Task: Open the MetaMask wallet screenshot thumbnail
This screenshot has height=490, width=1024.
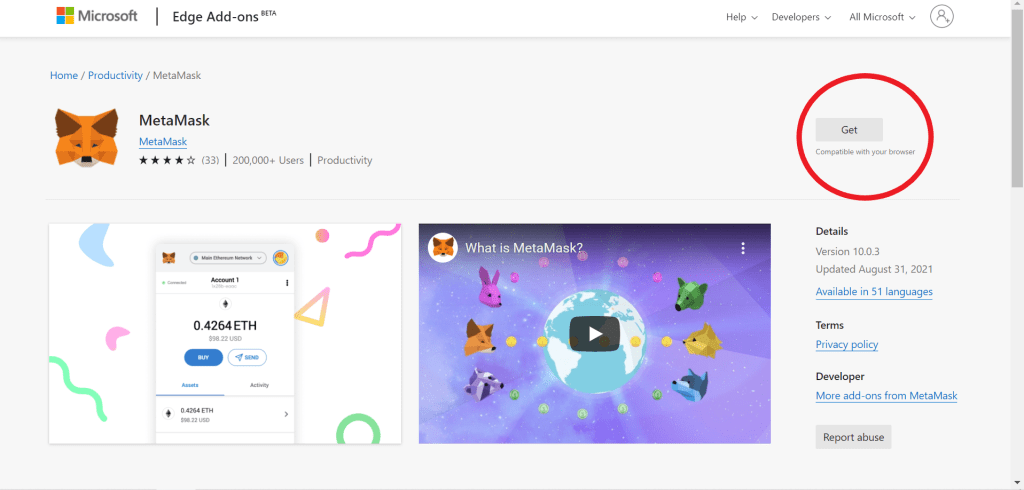Action: coord(225,333)
